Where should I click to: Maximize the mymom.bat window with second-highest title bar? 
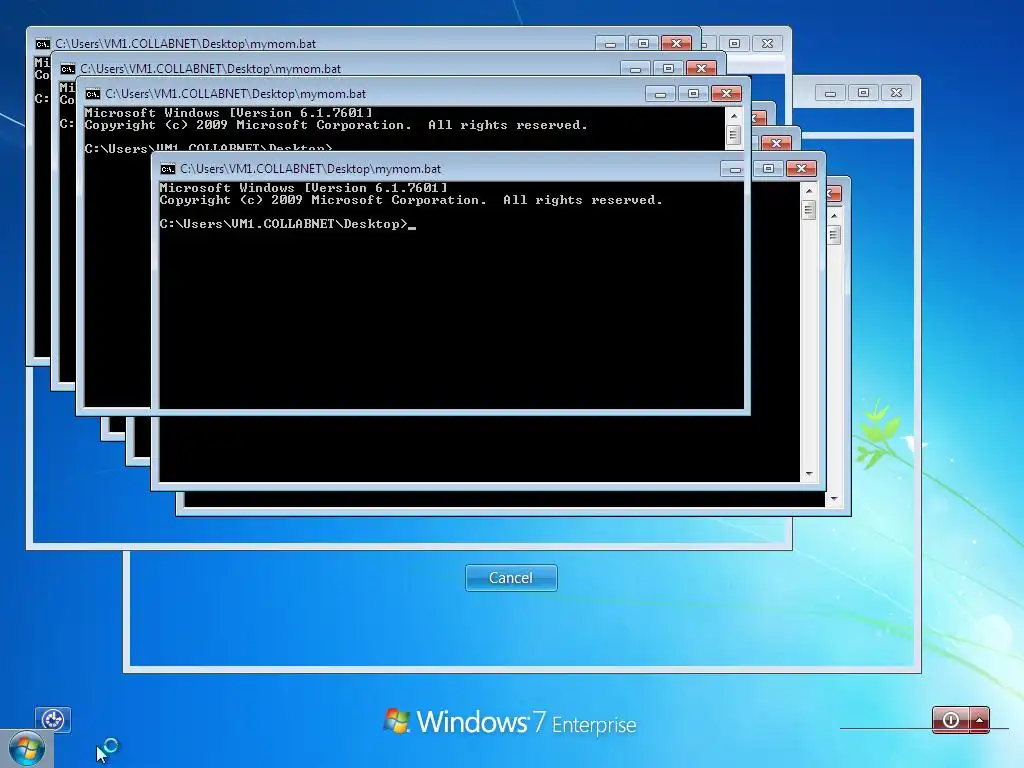coord(668,69)
